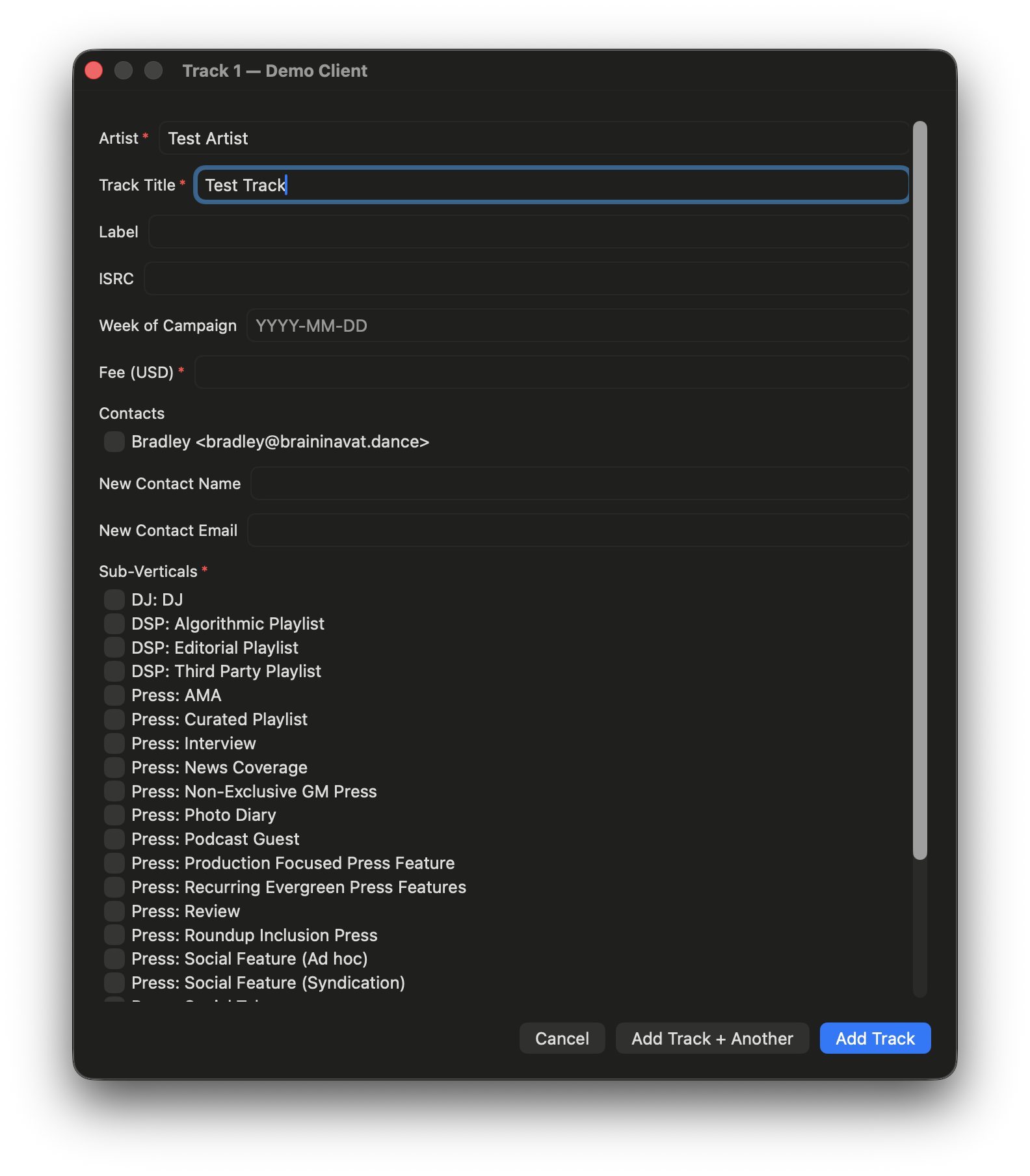The width and height of the screenshot is (1030, 1176).
Task: Select DSP: Third Party Playlist checkbox
Action: point(114,671)
